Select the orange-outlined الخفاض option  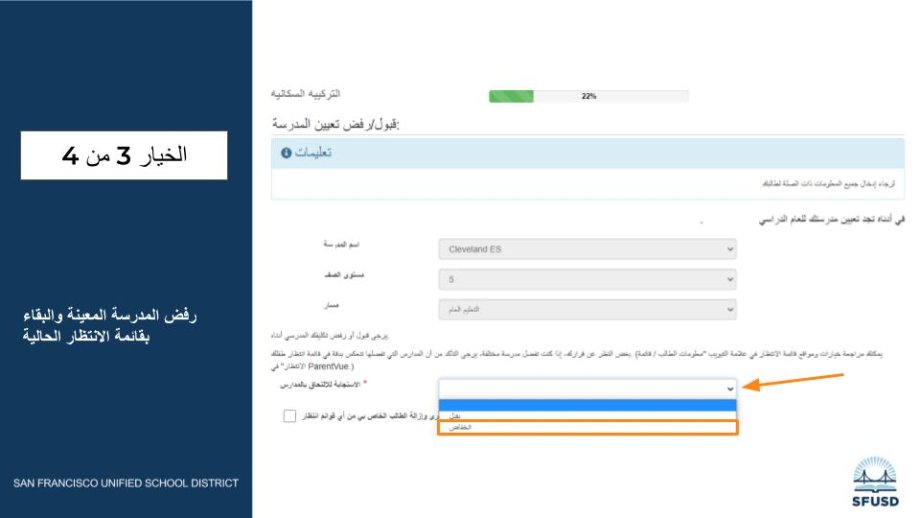pyautogui.click(x=587, y=427)
